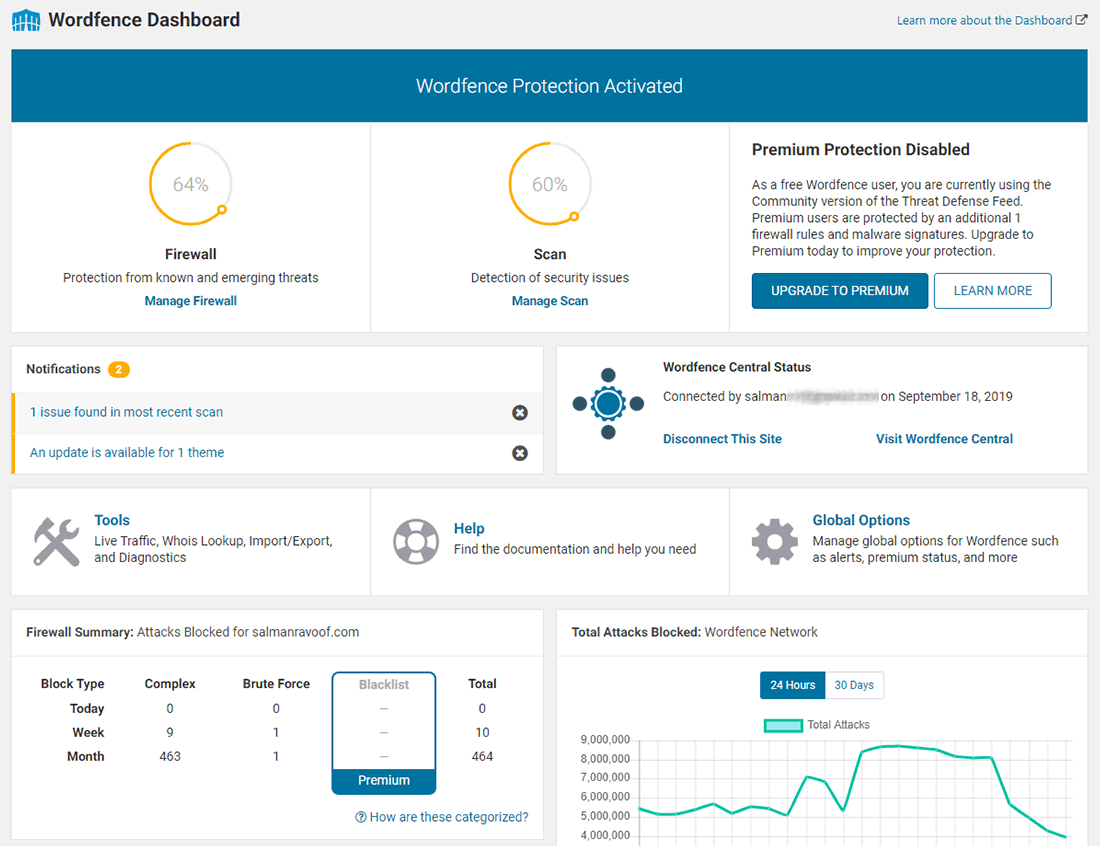Screen dimensions: 1100x846
Task: Dismiss the scan issue notification
Action: pyautogui.click(x=520, y=412)
